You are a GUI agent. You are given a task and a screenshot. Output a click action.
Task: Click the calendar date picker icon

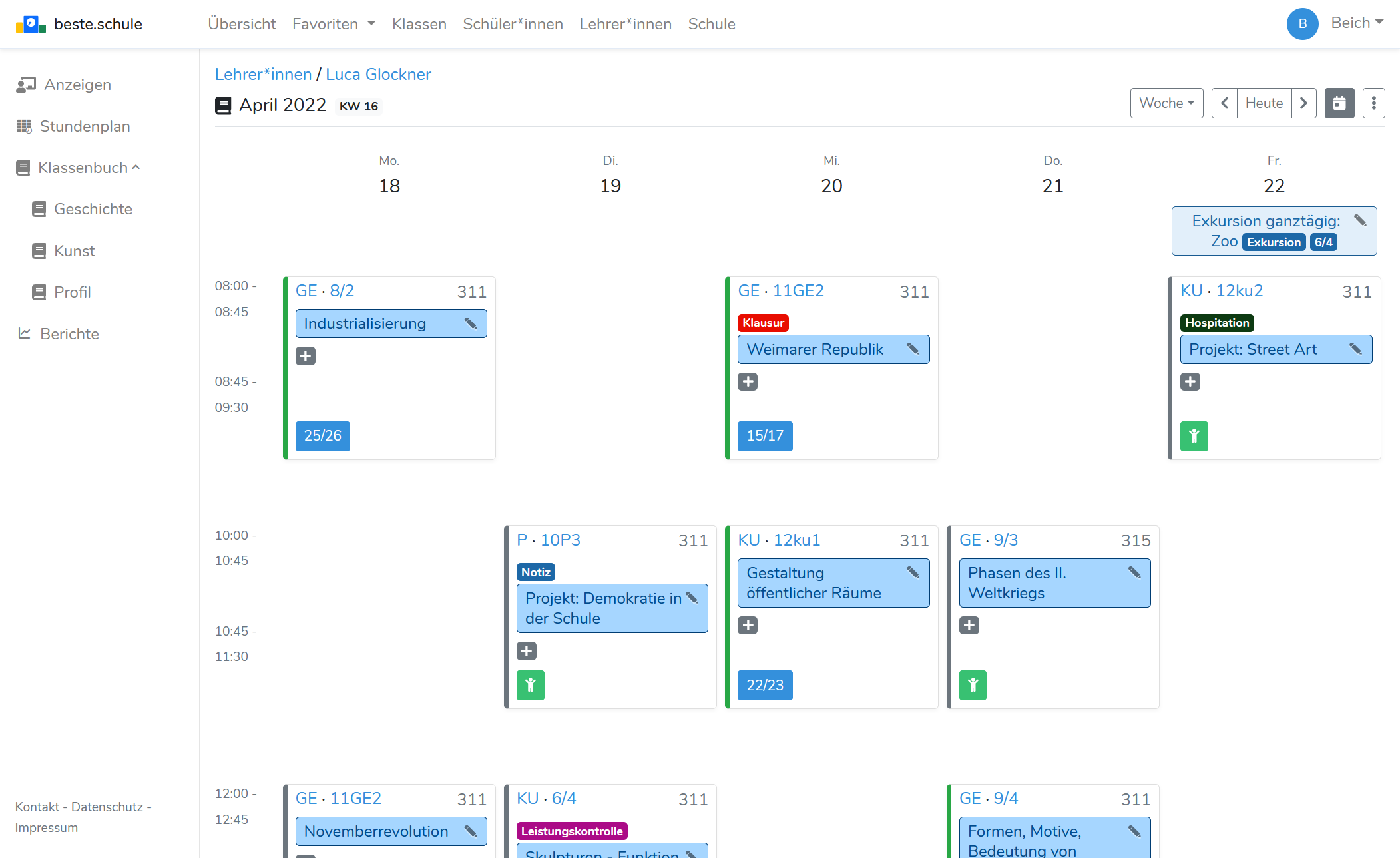pyautogui.click(x=1339, y=103)
